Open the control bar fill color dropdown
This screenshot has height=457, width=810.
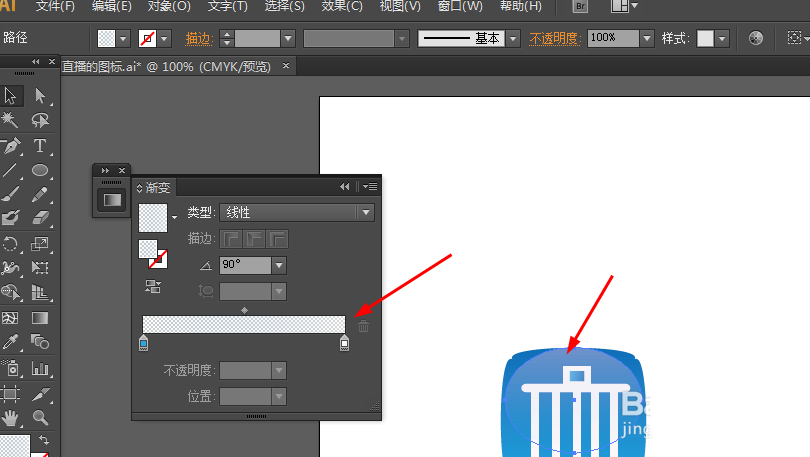point(123,38)
